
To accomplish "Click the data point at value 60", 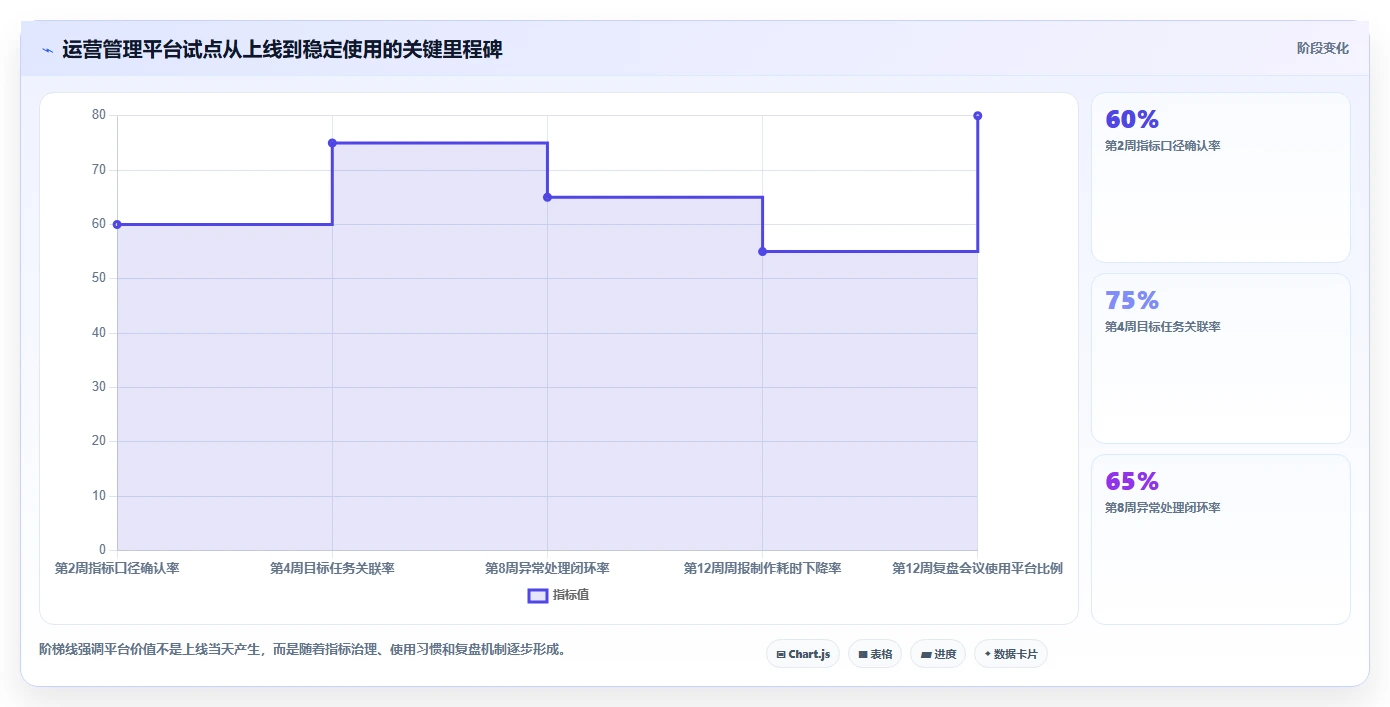I will coord(117,224).
